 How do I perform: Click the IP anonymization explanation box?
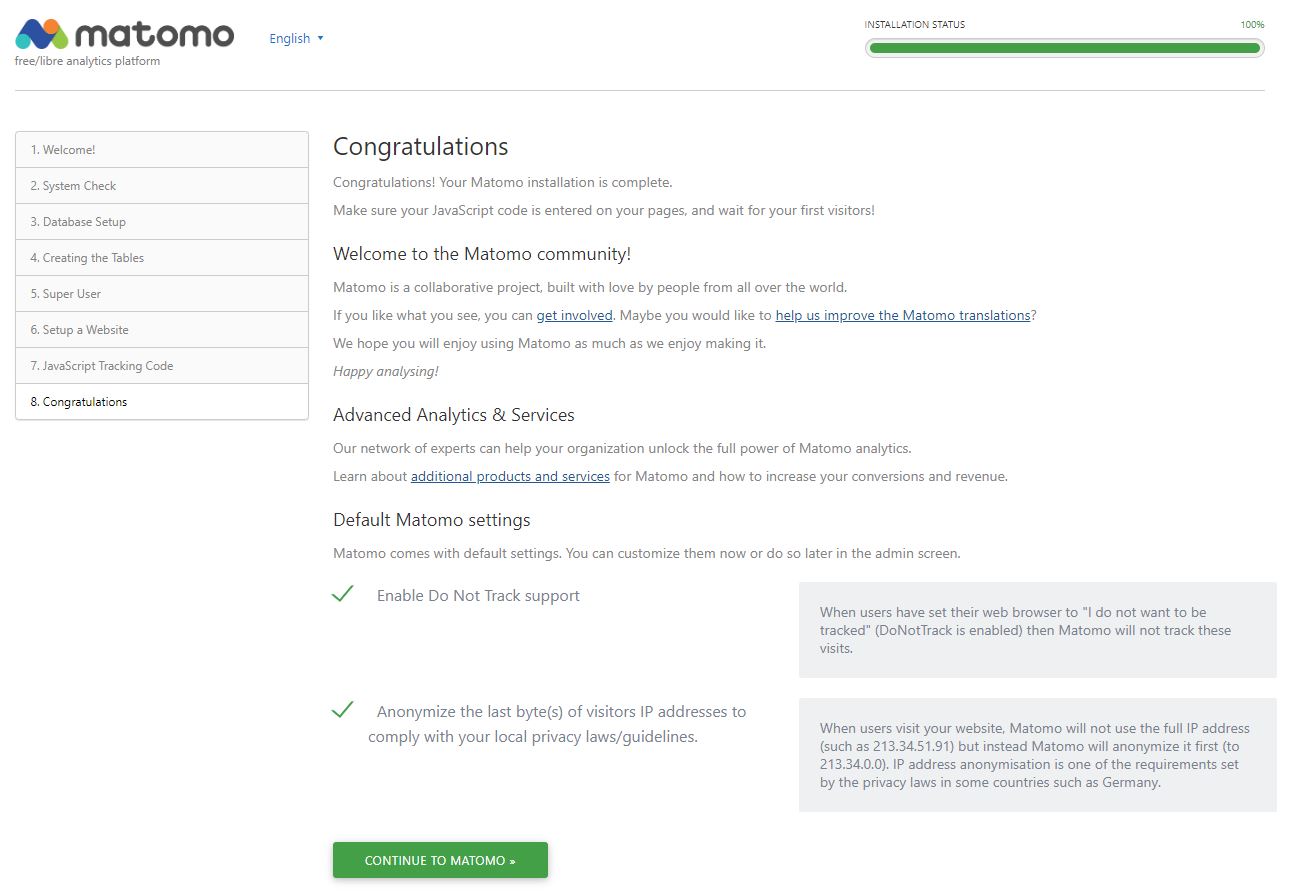1037,755
